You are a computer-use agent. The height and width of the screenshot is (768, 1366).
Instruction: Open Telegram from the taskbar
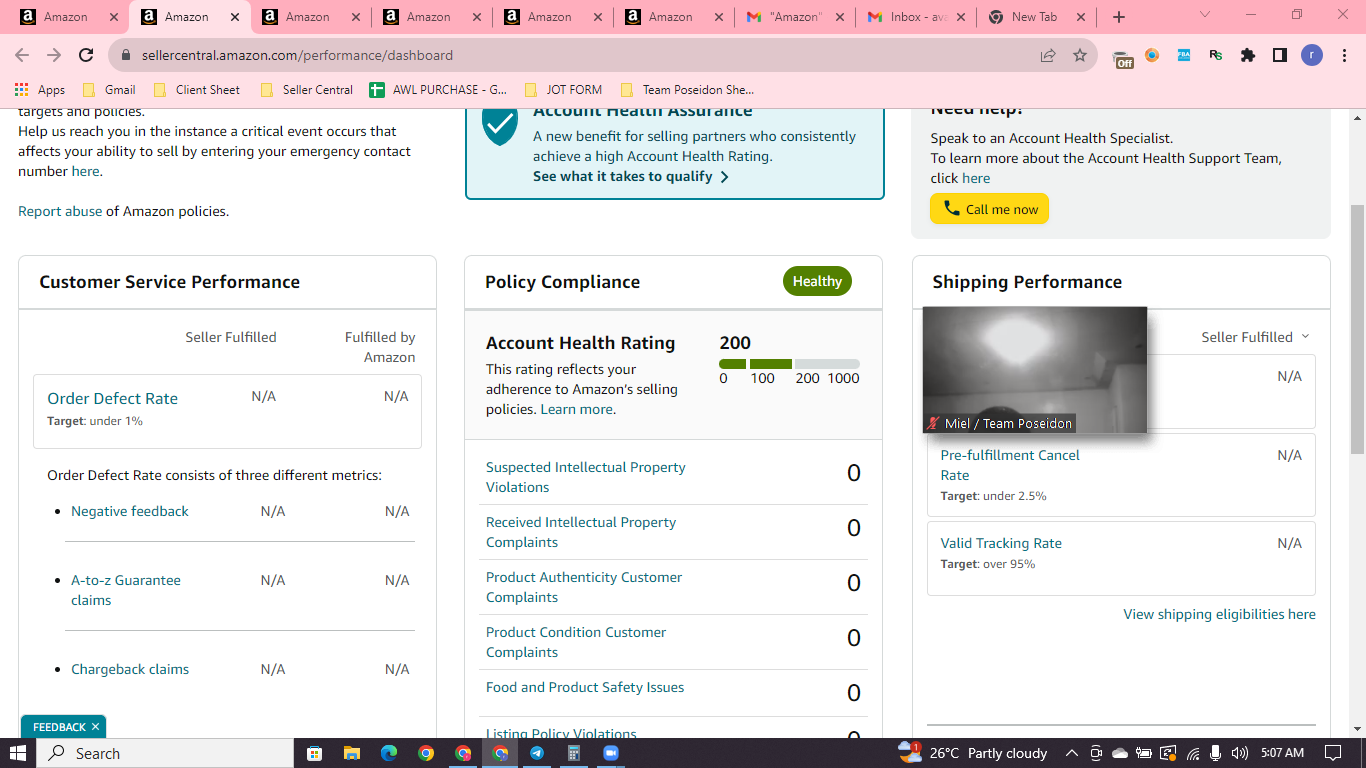point(537,753)
